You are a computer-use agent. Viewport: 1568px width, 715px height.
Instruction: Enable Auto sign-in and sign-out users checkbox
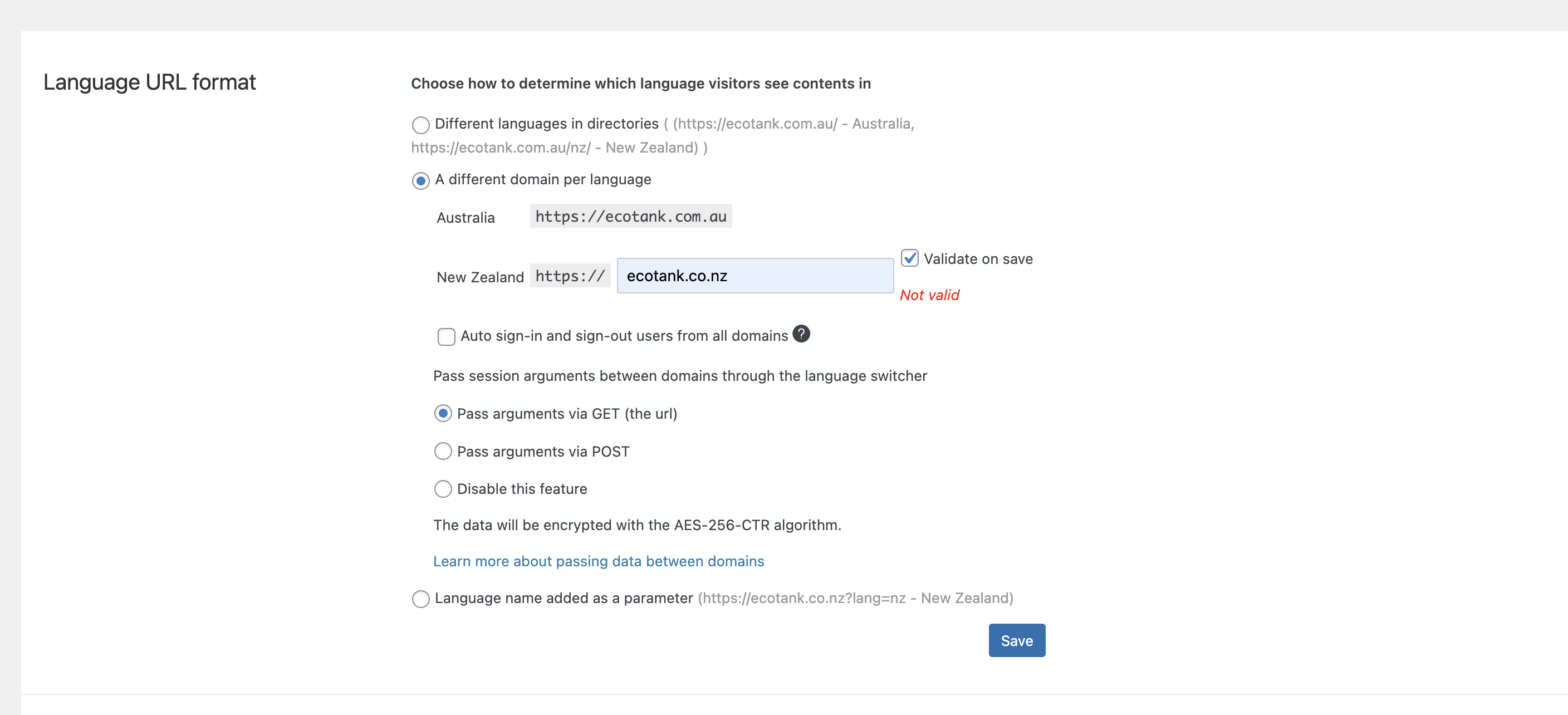click(x=446, y=336)
